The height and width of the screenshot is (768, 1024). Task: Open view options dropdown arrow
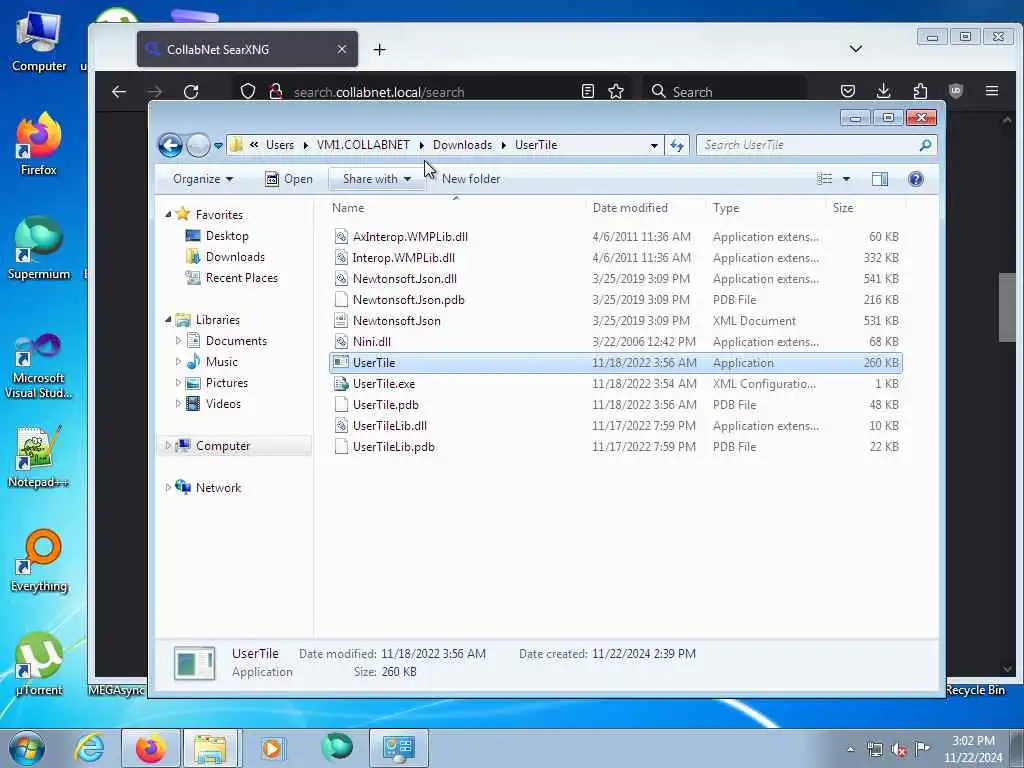846,179
